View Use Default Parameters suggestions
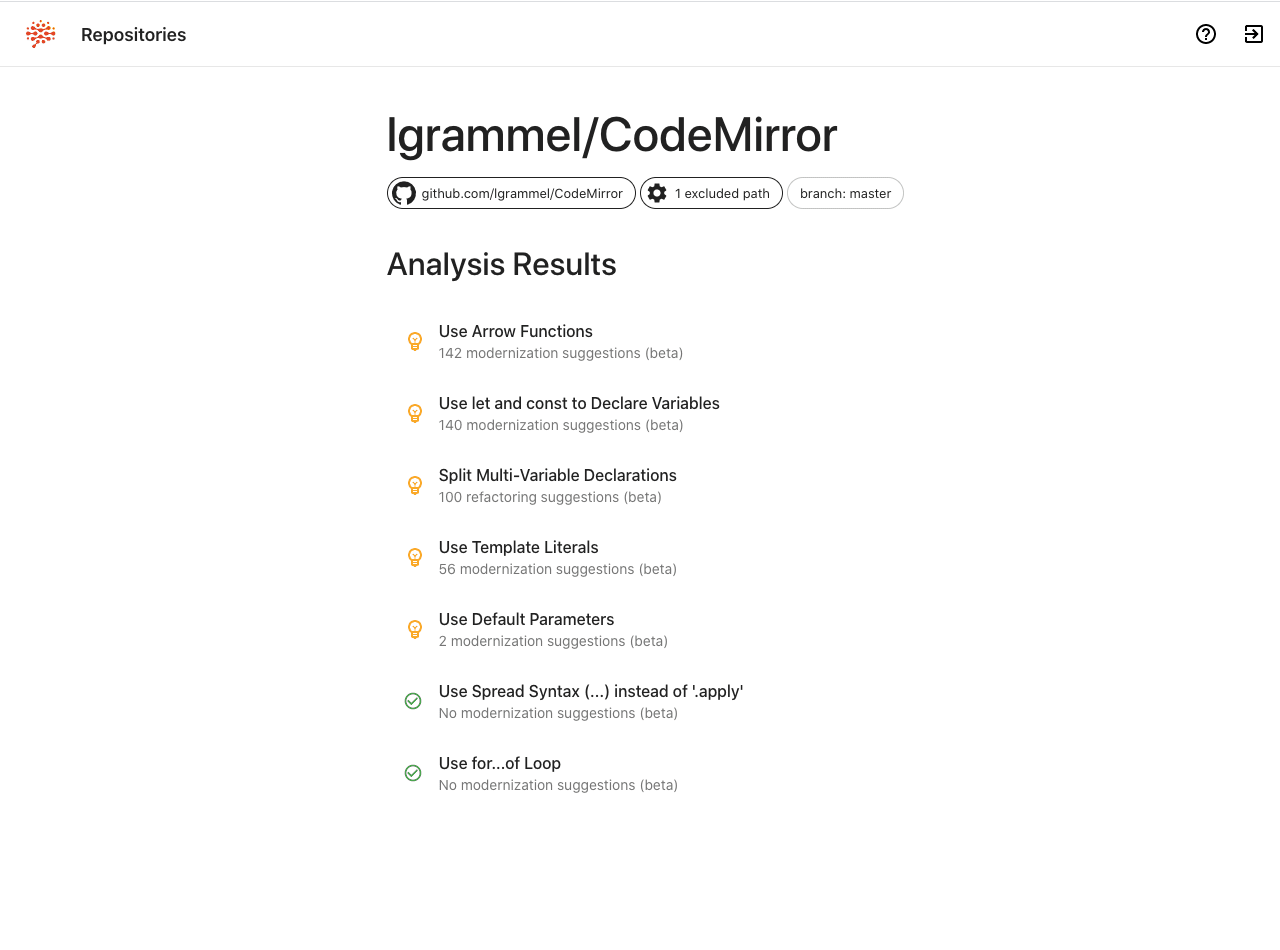Viewport: 1280px width, 950px height. (x=526, y=620)
